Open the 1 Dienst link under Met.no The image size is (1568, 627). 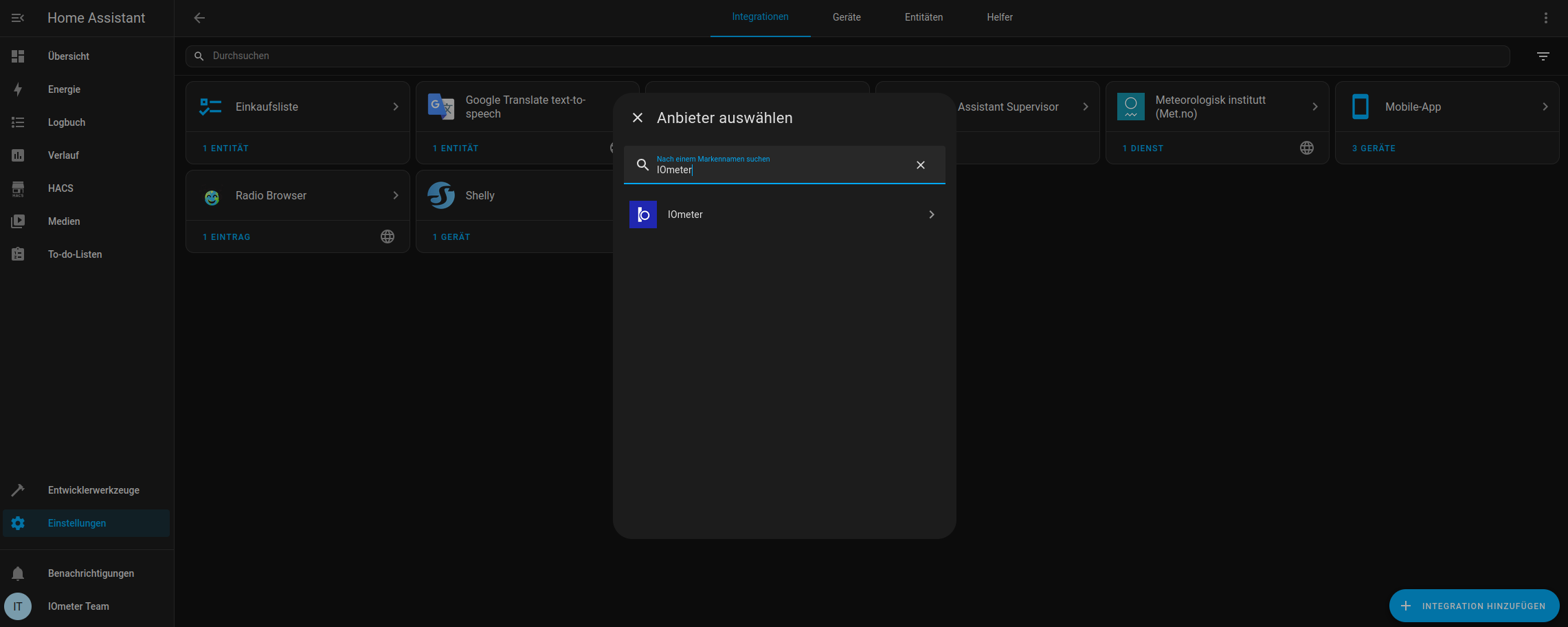(1143, 148)
